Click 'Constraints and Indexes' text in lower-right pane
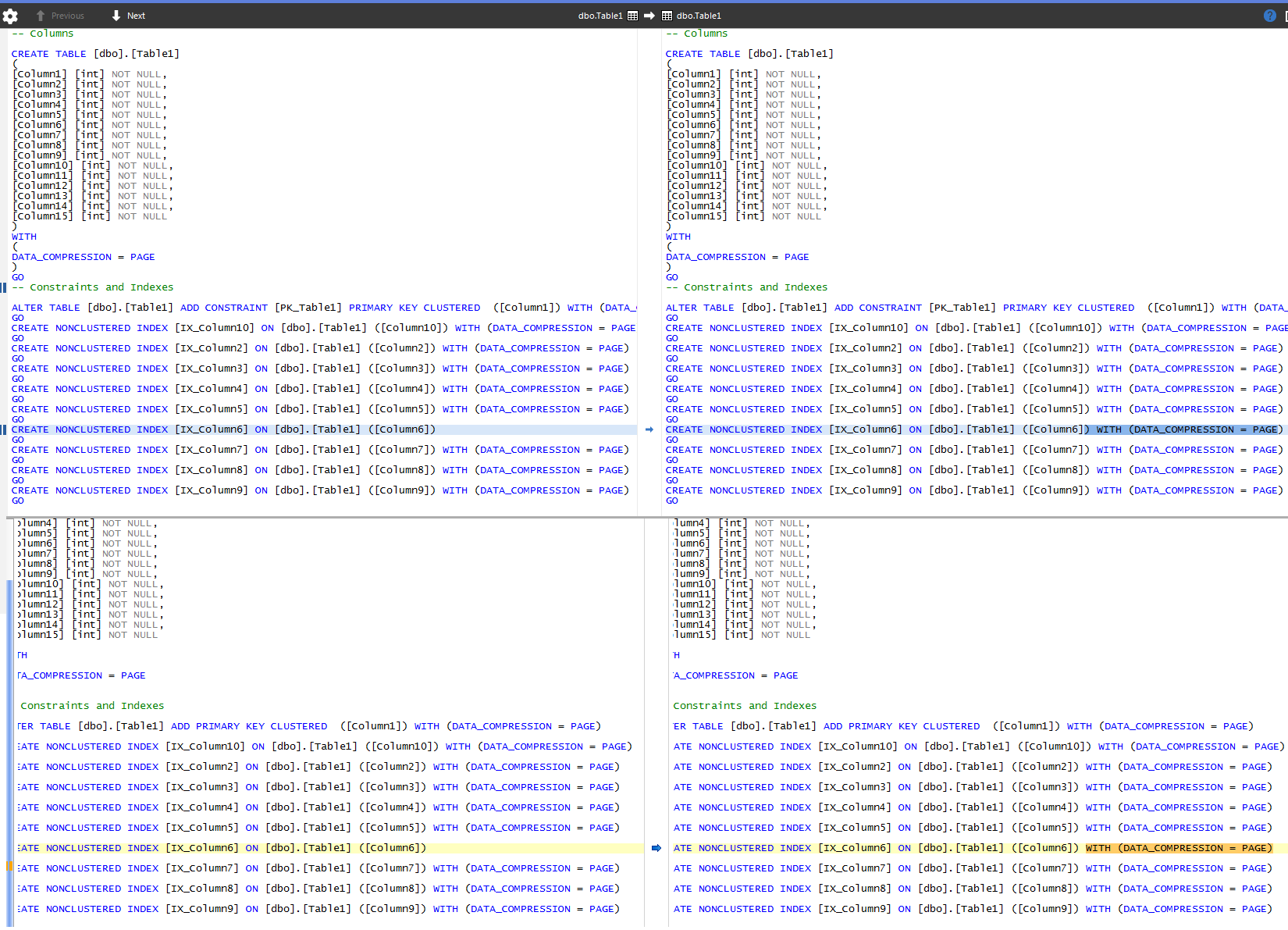Screen dimensions: 1288x930 point(745,706)
